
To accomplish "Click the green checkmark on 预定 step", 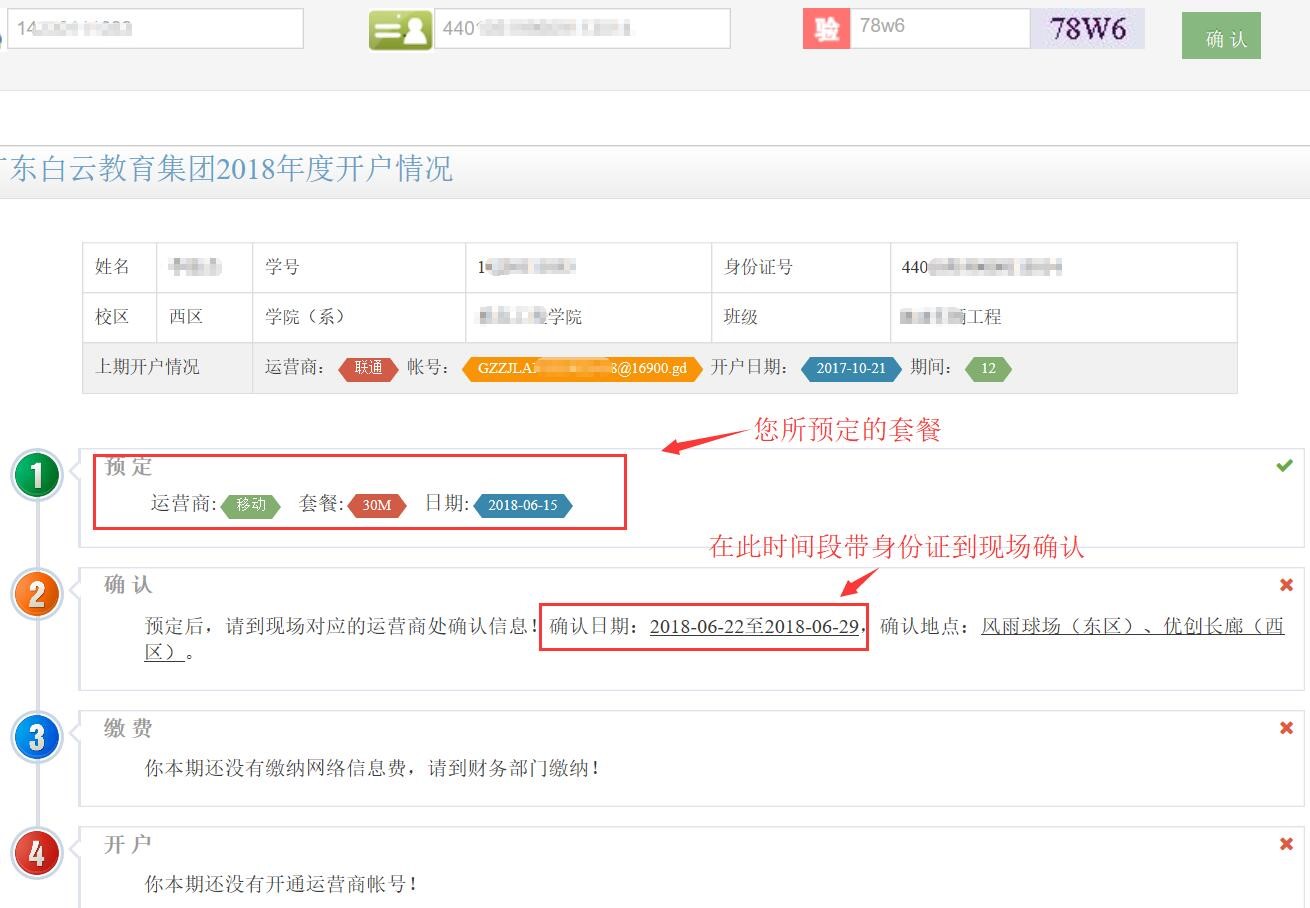I will 1285,465.
